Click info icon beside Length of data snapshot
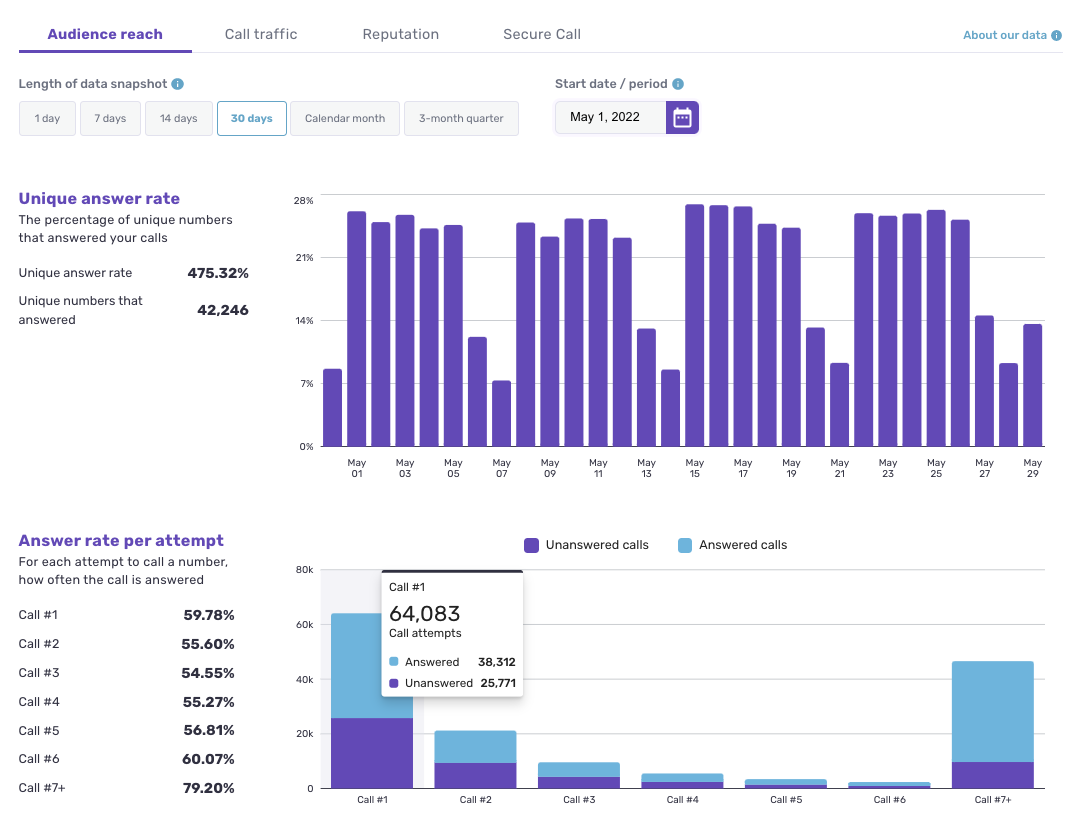Viewport: 1090px width, 825px height. [178, 85]
